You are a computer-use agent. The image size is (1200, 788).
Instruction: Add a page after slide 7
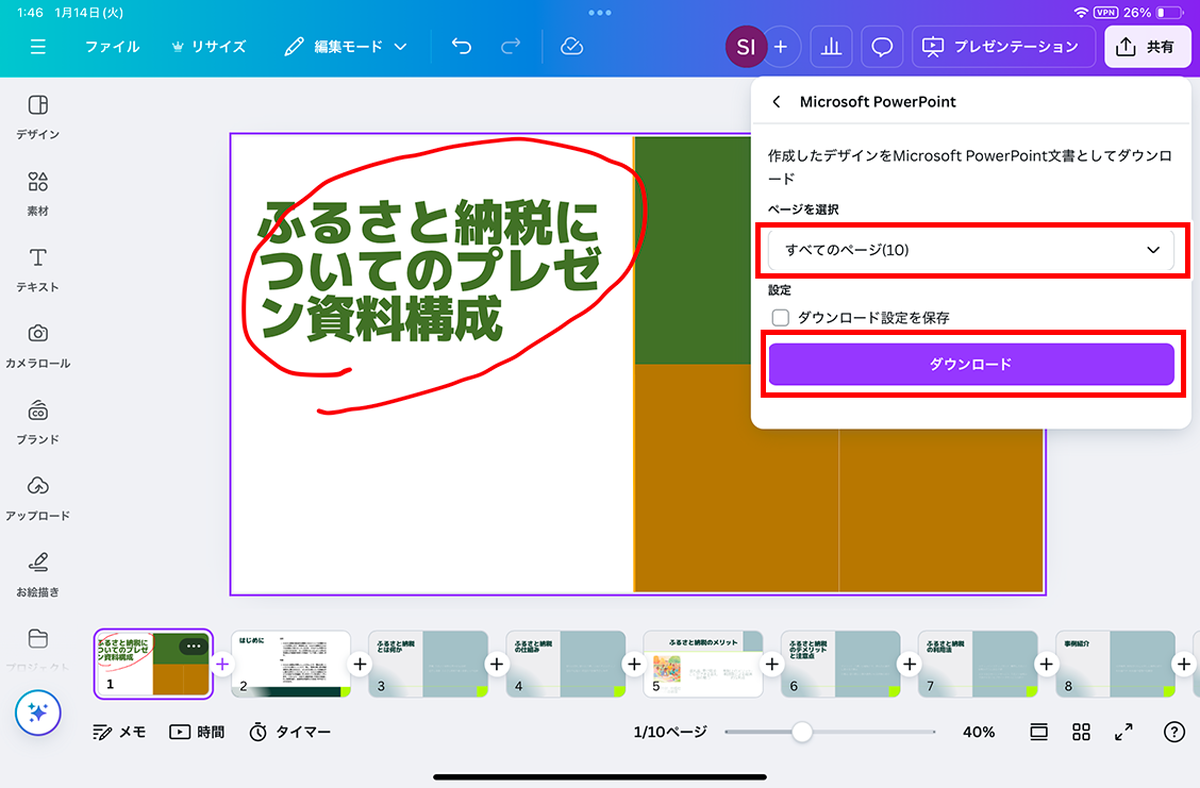click(1046, 663)
